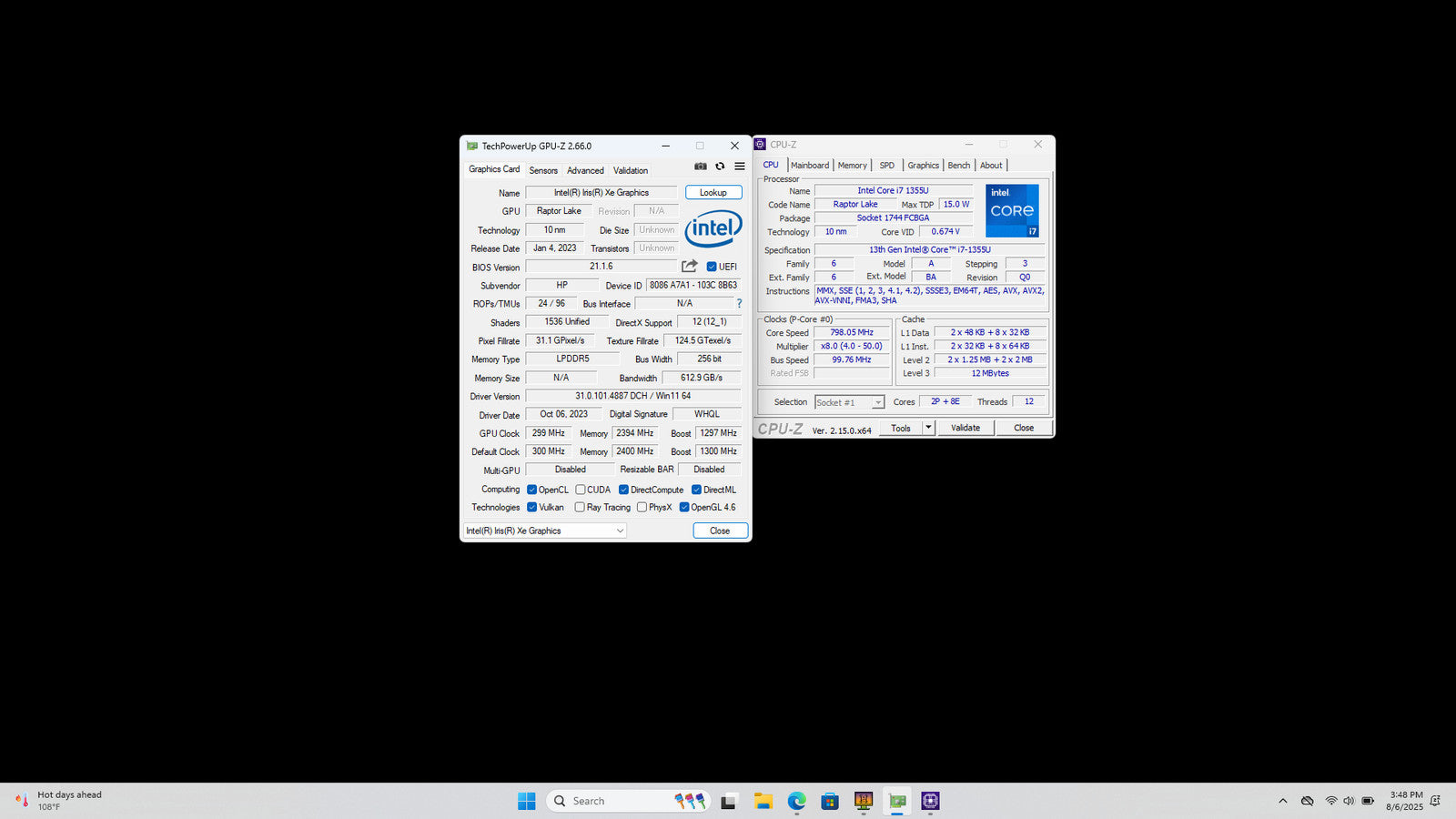Enable the CUDA checkbox

(581, 490)
